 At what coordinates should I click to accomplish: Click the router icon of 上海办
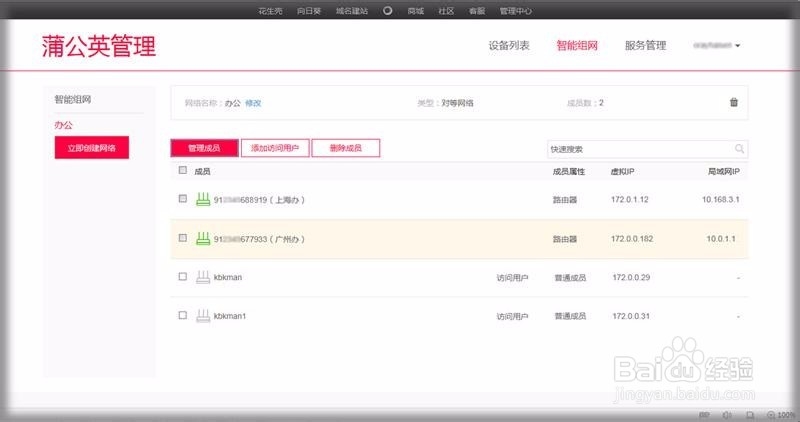[x=203, y=199]
